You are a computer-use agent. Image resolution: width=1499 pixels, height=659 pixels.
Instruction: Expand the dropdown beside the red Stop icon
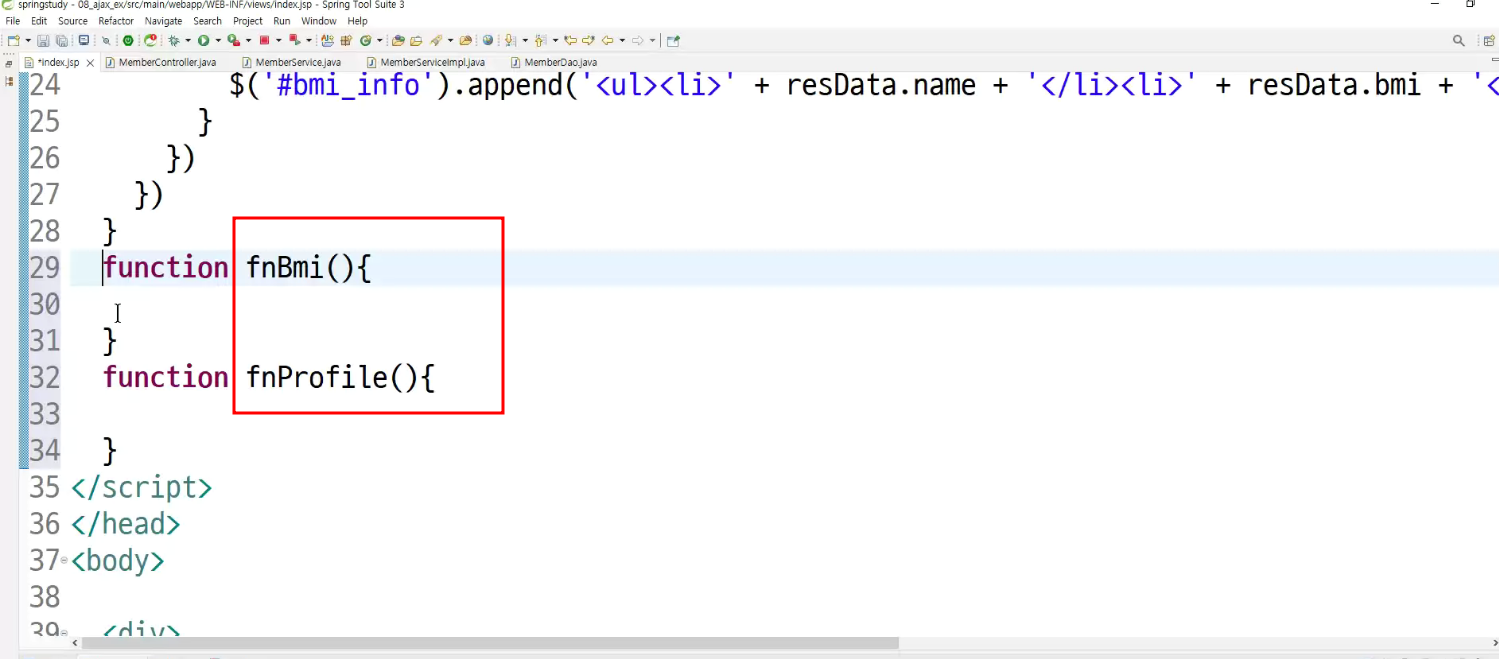pyautogui.click(x=279, y=41)
